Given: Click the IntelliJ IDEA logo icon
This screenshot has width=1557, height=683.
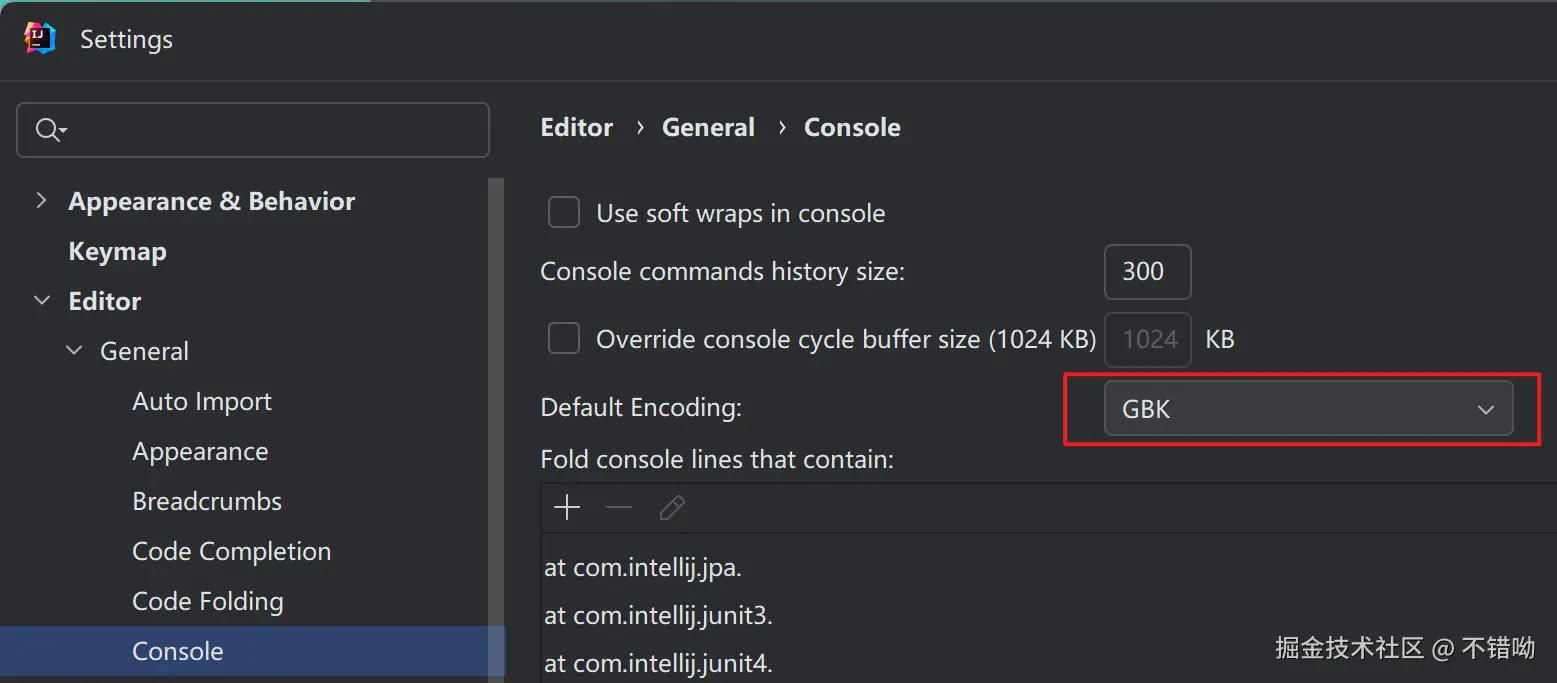Looking at the screenshot, I should click(x=40, y=38).
